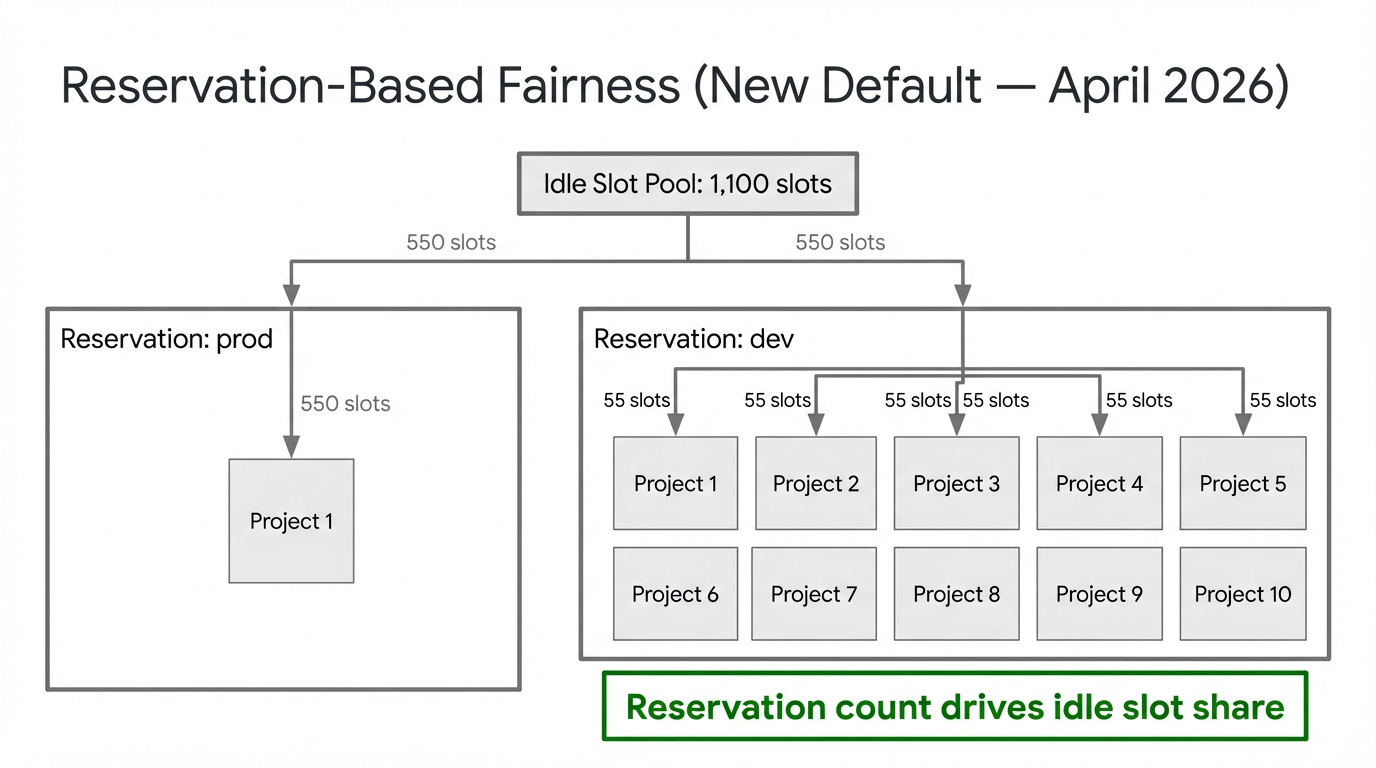Click Project 4 in the dev reservation
This screenshot has width=1376, height=768.
[1098, 483]
